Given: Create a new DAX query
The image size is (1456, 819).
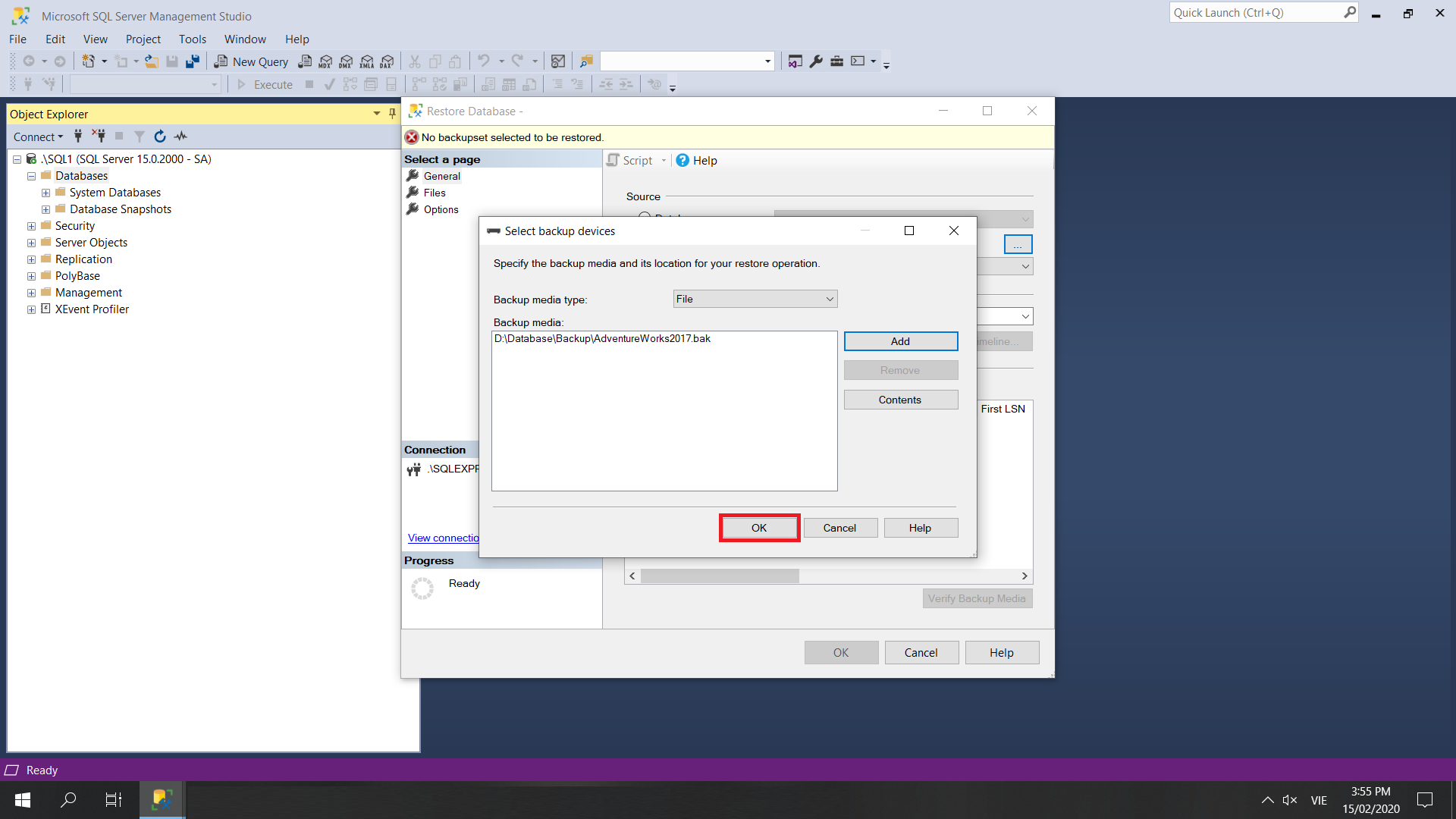Looking at the screenshot, I should point(388,61).
